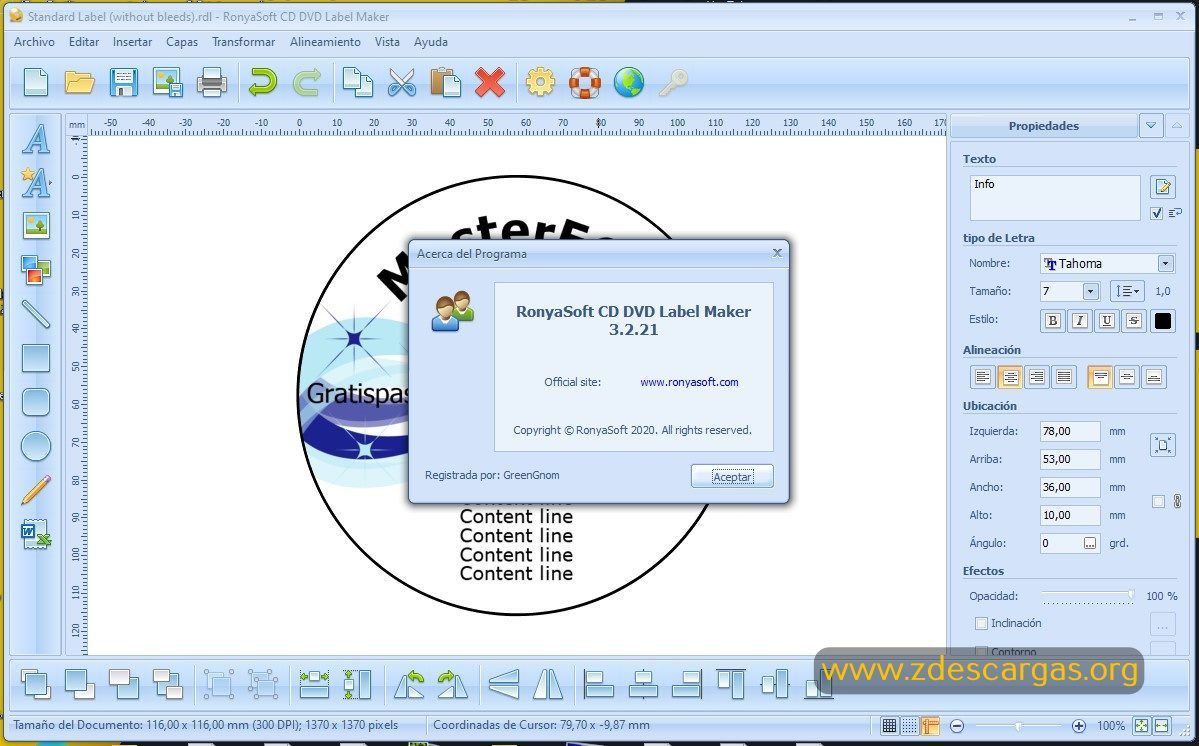1199x746 pixels.
Task: Open the angle picker button next to Ángulo
Action: [1090, 543]
